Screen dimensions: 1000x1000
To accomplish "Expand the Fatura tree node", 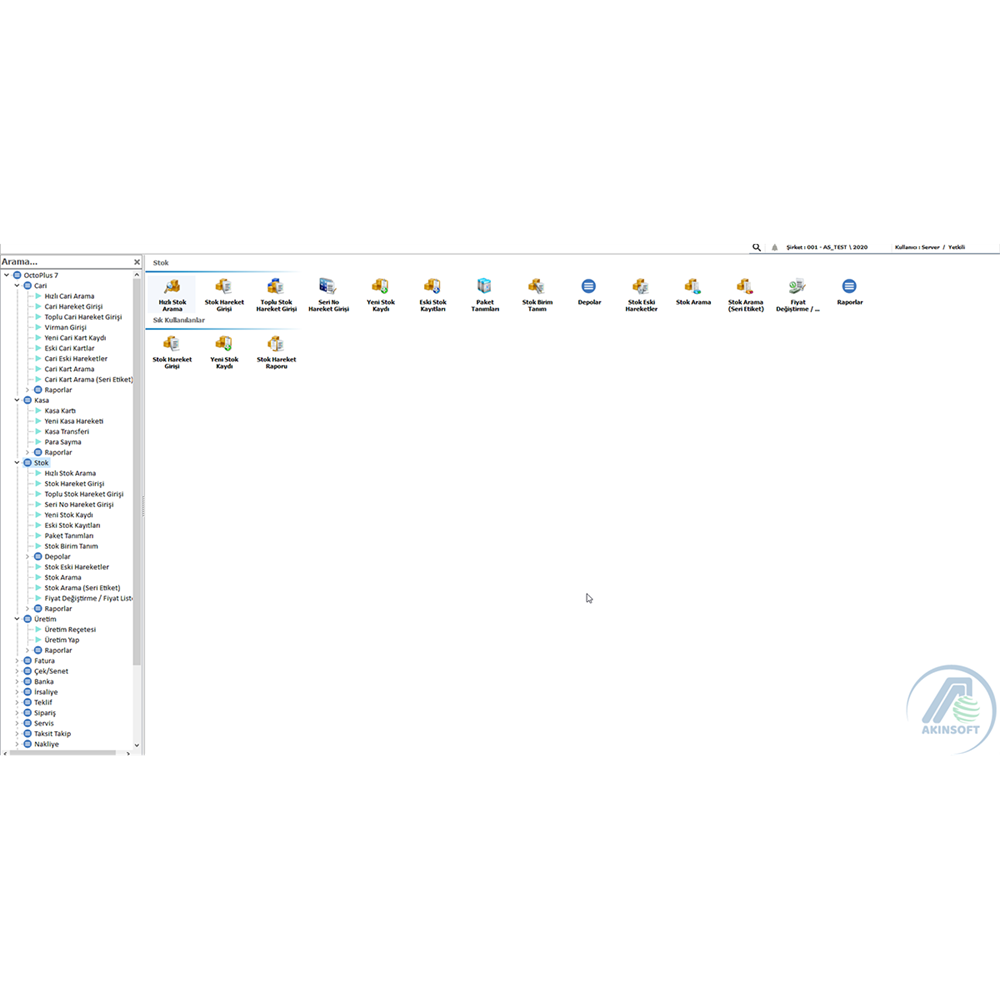I will [17, 661].
